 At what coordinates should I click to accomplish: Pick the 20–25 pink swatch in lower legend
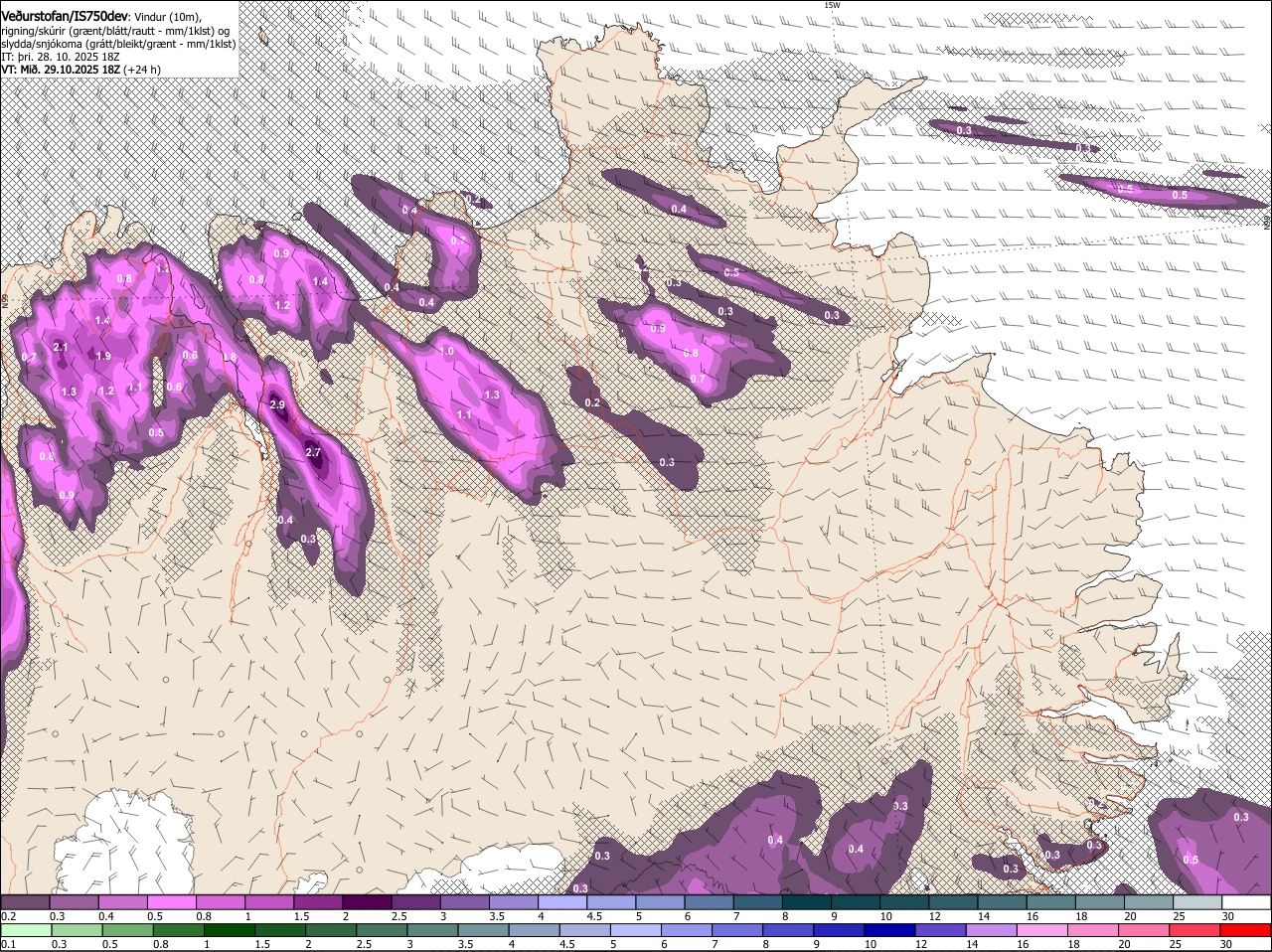[1145, 931]
